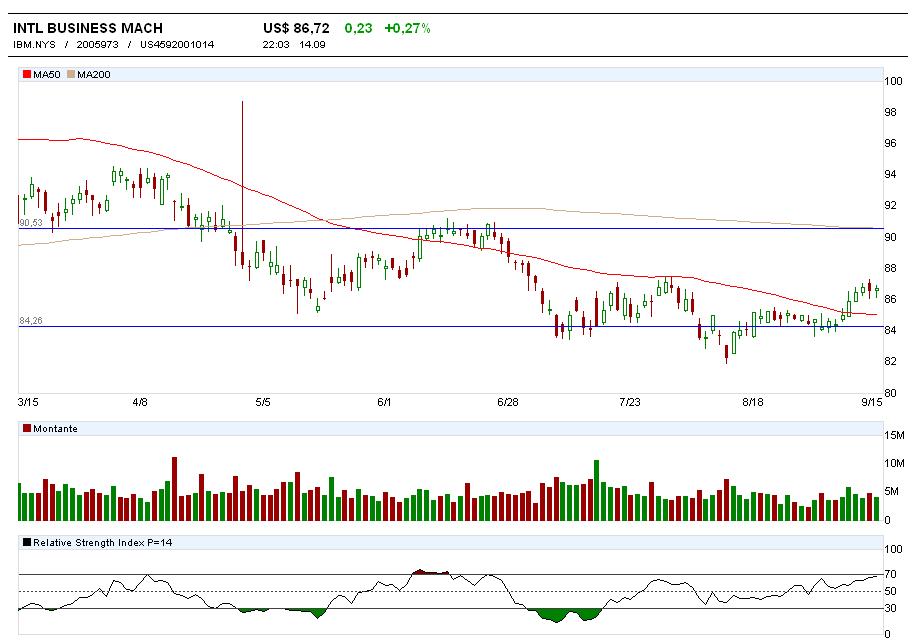Click the 92 price axis label
The image size is (915, 641).
(890, 205)
